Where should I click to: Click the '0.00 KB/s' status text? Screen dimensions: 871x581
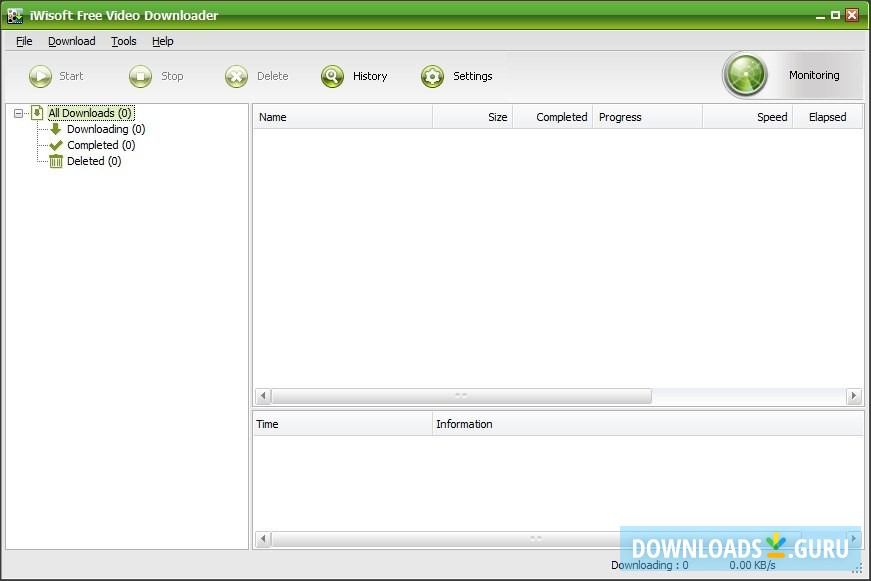(752, 565)
